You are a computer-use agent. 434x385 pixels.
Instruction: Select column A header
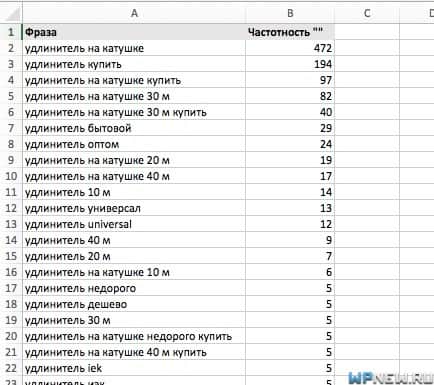tap(134, 13)
